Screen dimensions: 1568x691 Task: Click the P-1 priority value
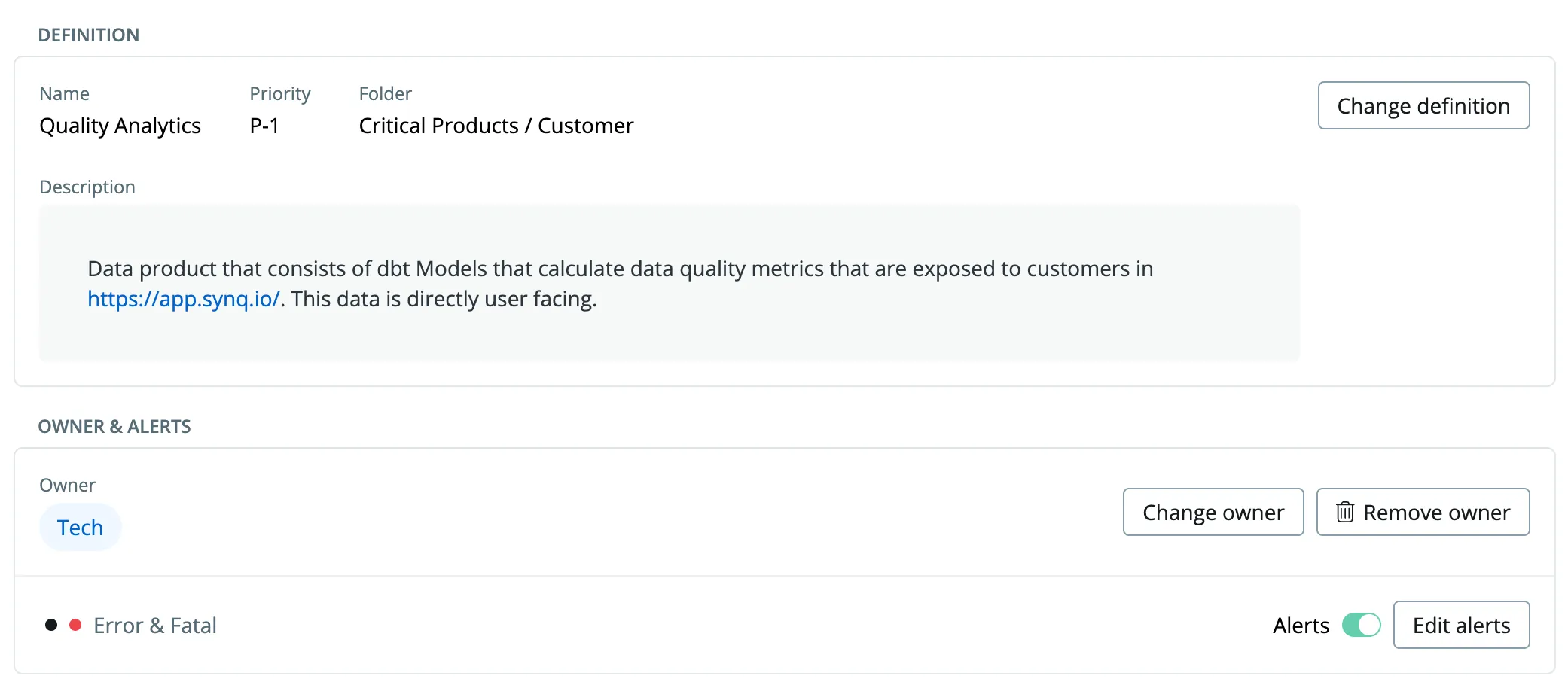point(264,126)
